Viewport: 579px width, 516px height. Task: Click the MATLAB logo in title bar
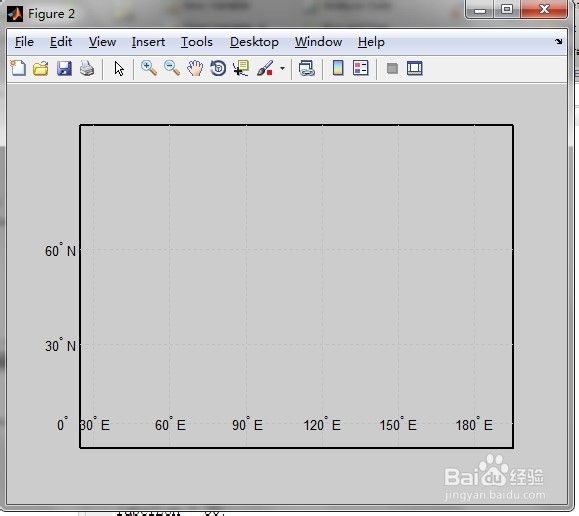(15, 14)
